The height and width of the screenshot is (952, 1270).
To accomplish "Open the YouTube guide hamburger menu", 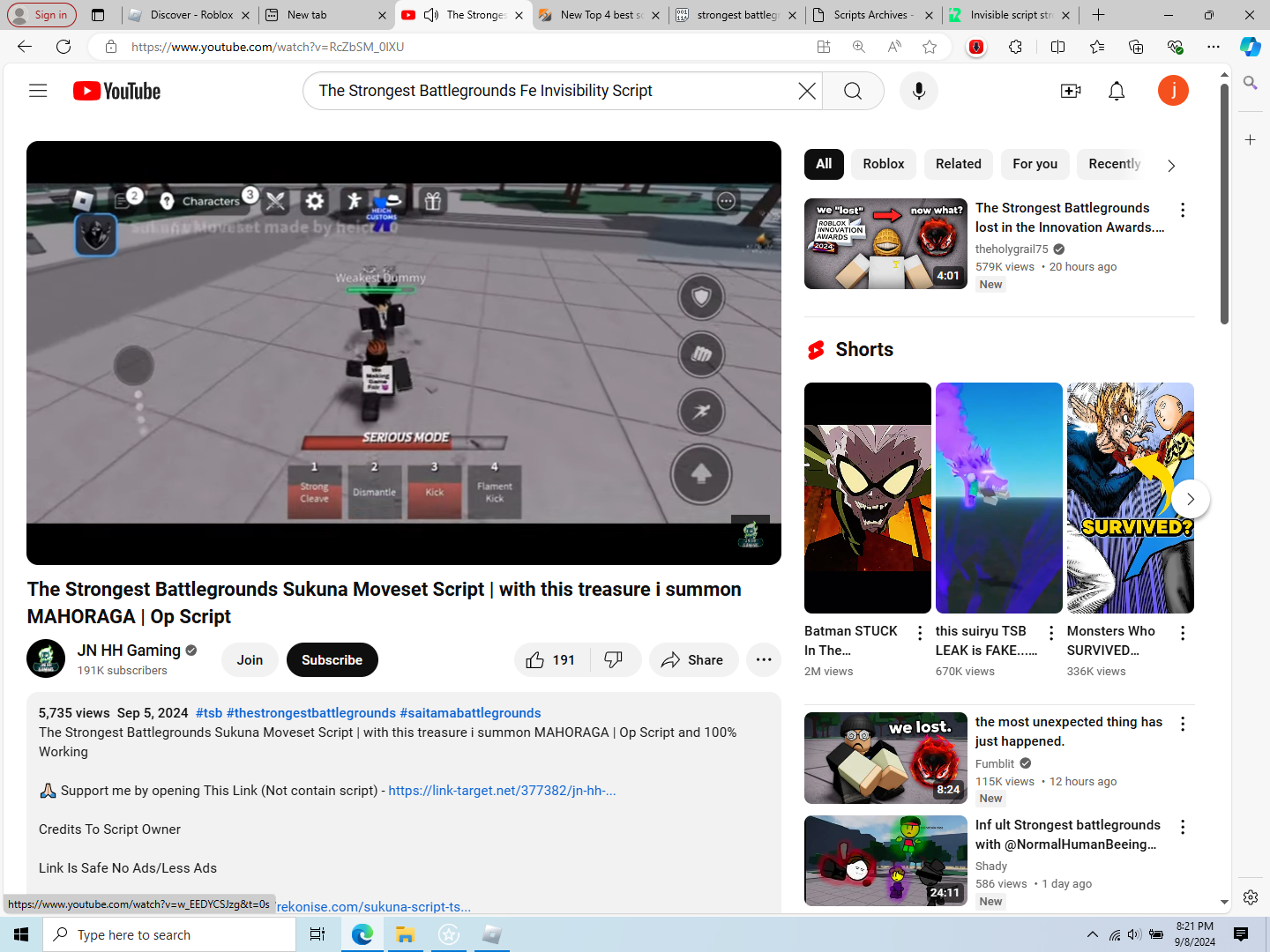I will 38,91.
